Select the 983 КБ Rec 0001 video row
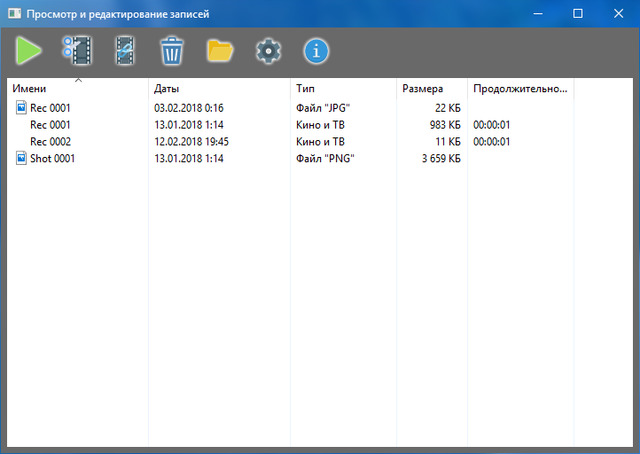 pyautogui.click(x=50, y=124)
